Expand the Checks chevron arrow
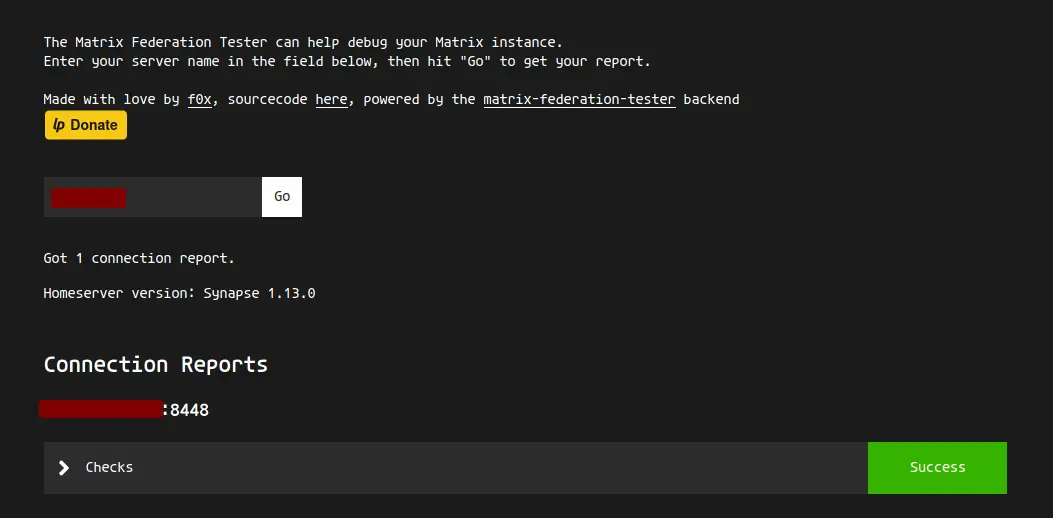The image size is (1053, 518). pos(64,468)
